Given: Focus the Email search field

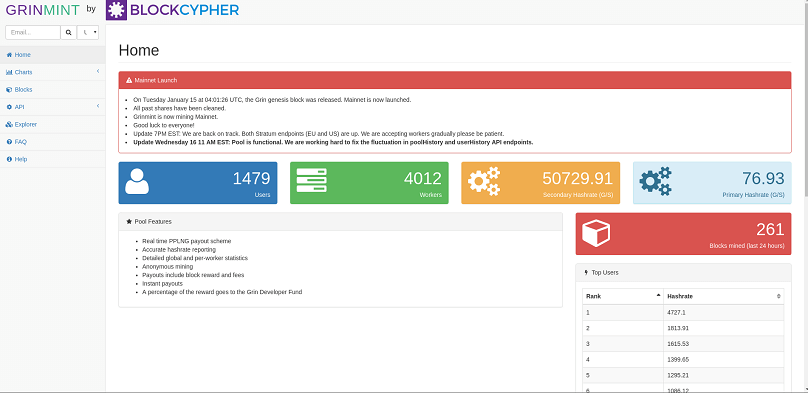Looking at the screenshot, I should 33,32.
